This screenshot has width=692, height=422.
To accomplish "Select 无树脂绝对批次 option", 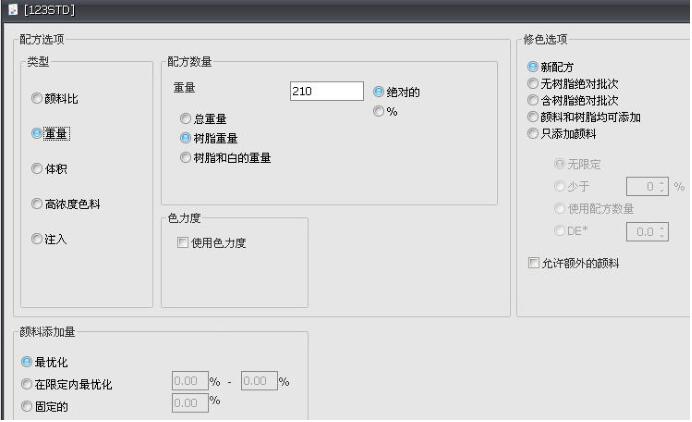I will 533,83.
